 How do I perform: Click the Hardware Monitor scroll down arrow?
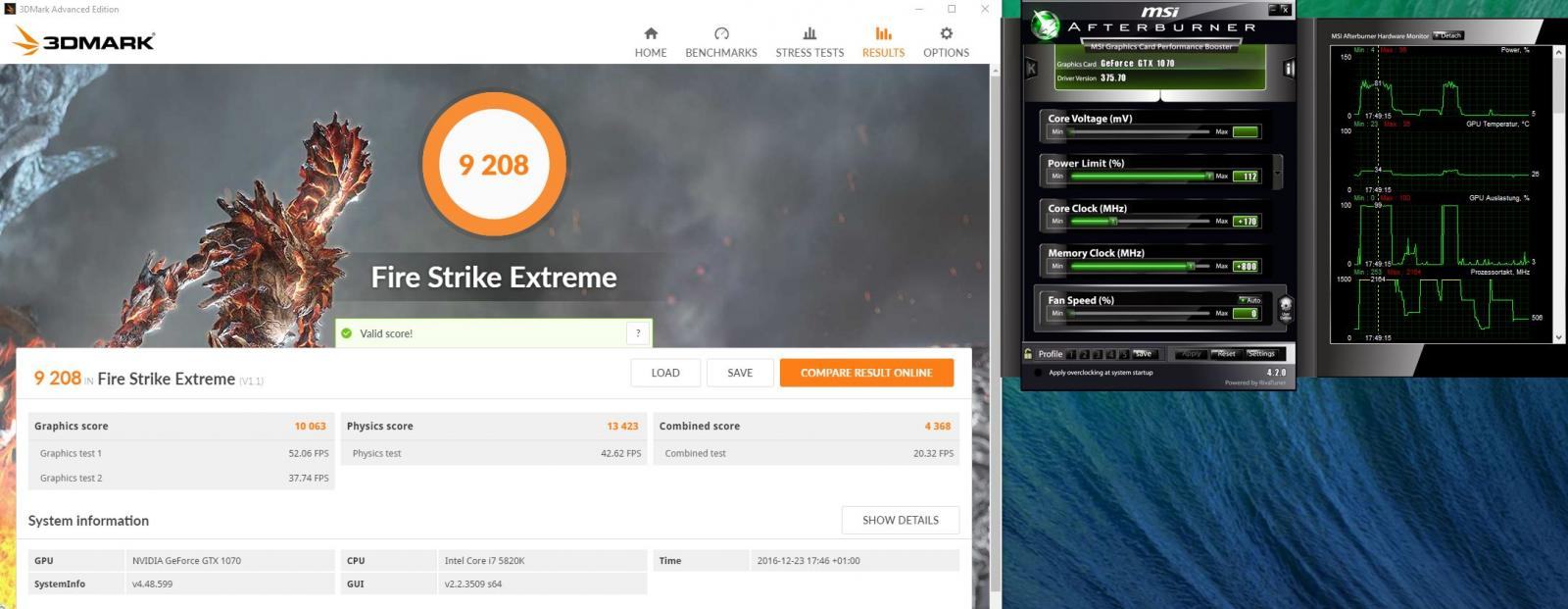click(x=1559, y=338)
